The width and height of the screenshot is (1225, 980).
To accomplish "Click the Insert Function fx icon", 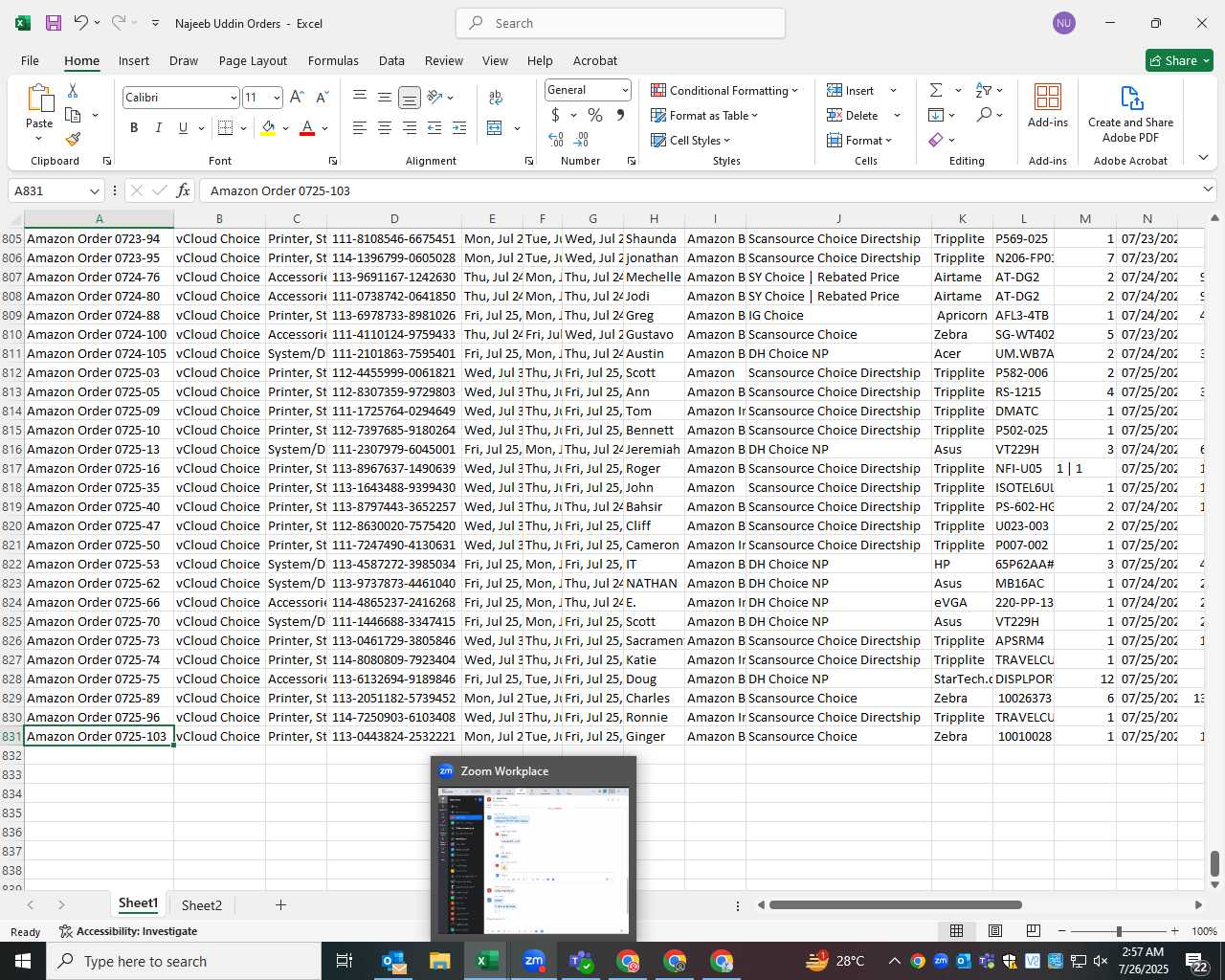I will (x=184, y=190).
